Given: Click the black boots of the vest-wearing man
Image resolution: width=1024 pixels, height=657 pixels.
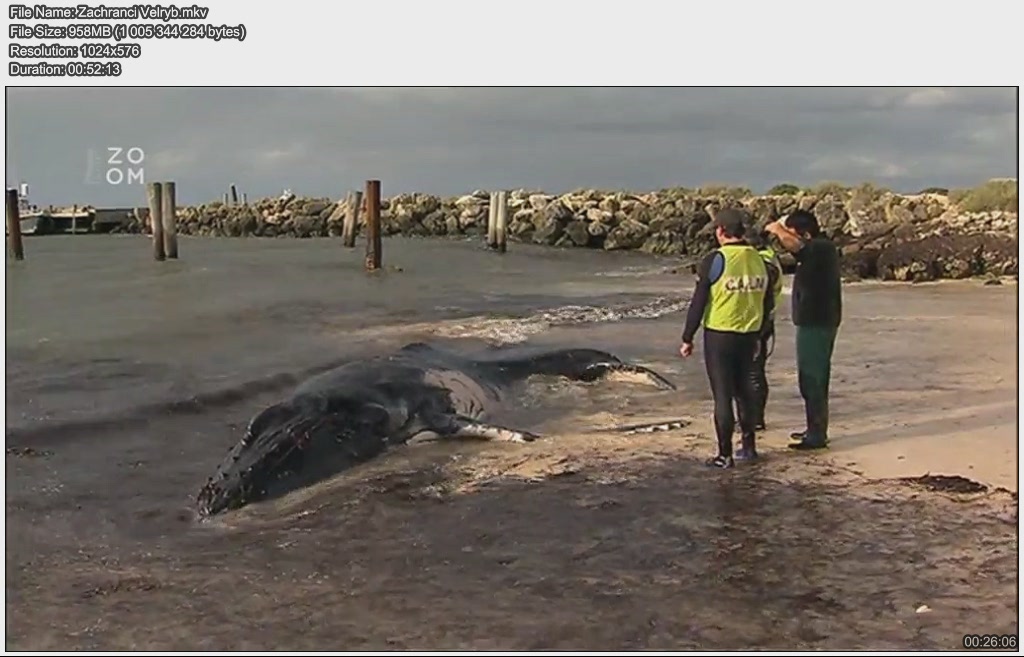Looking at the screenshot, I should pyautogui.click(x=732, y=455).
